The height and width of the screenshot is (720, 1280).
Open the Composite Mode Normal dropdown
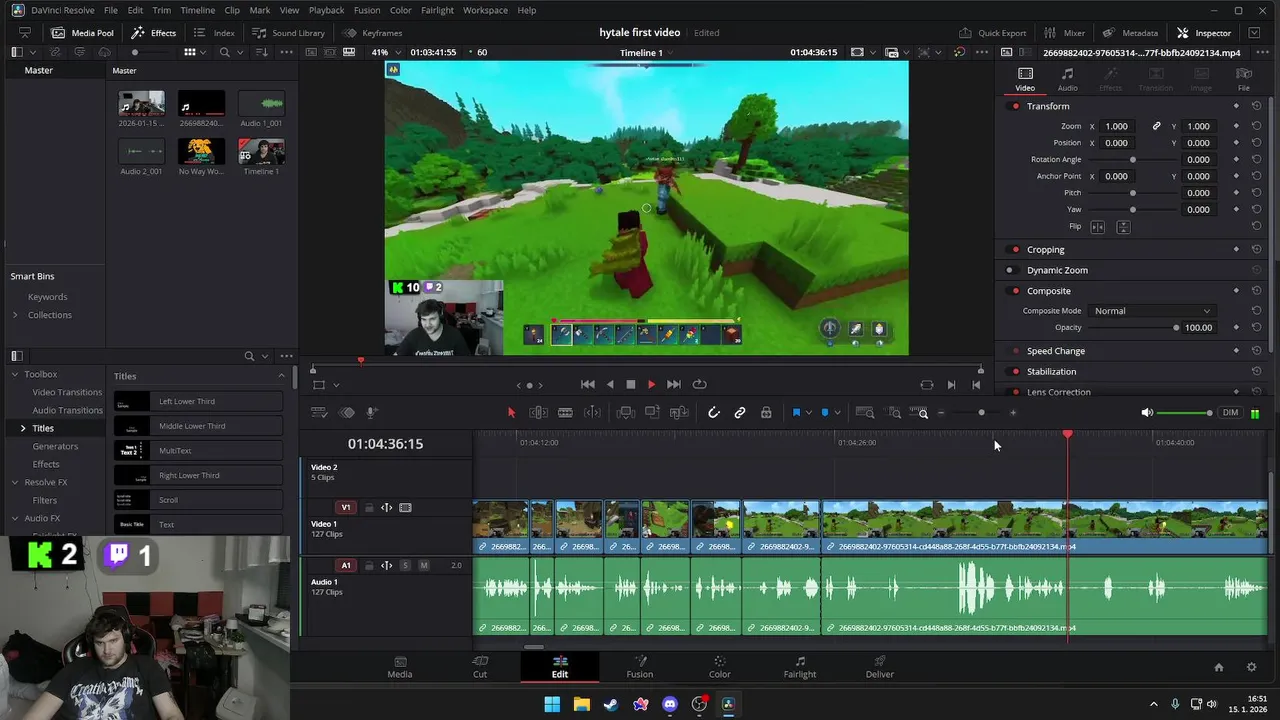[x=1151, y=311]
